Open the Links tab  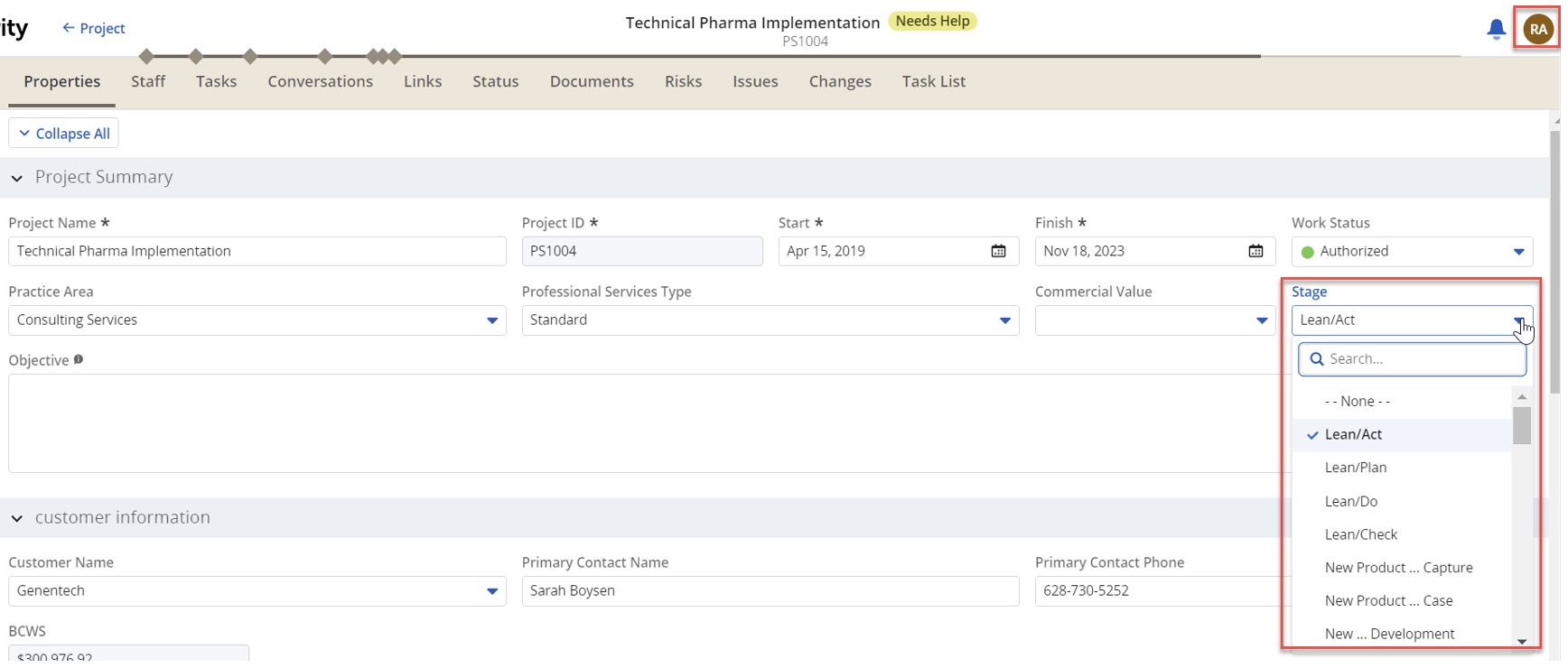click(x=423, y=81)
